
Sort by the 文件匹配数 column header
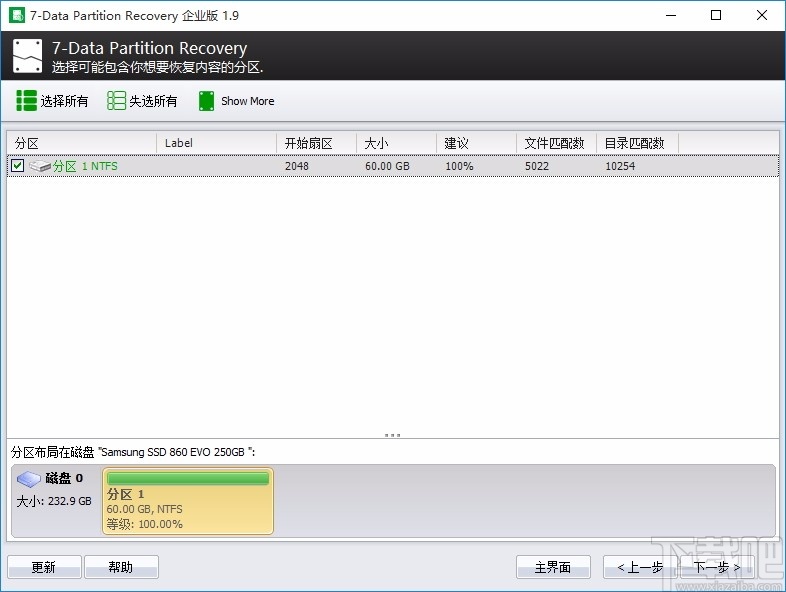pyautogui.click(x=556, y=143)
